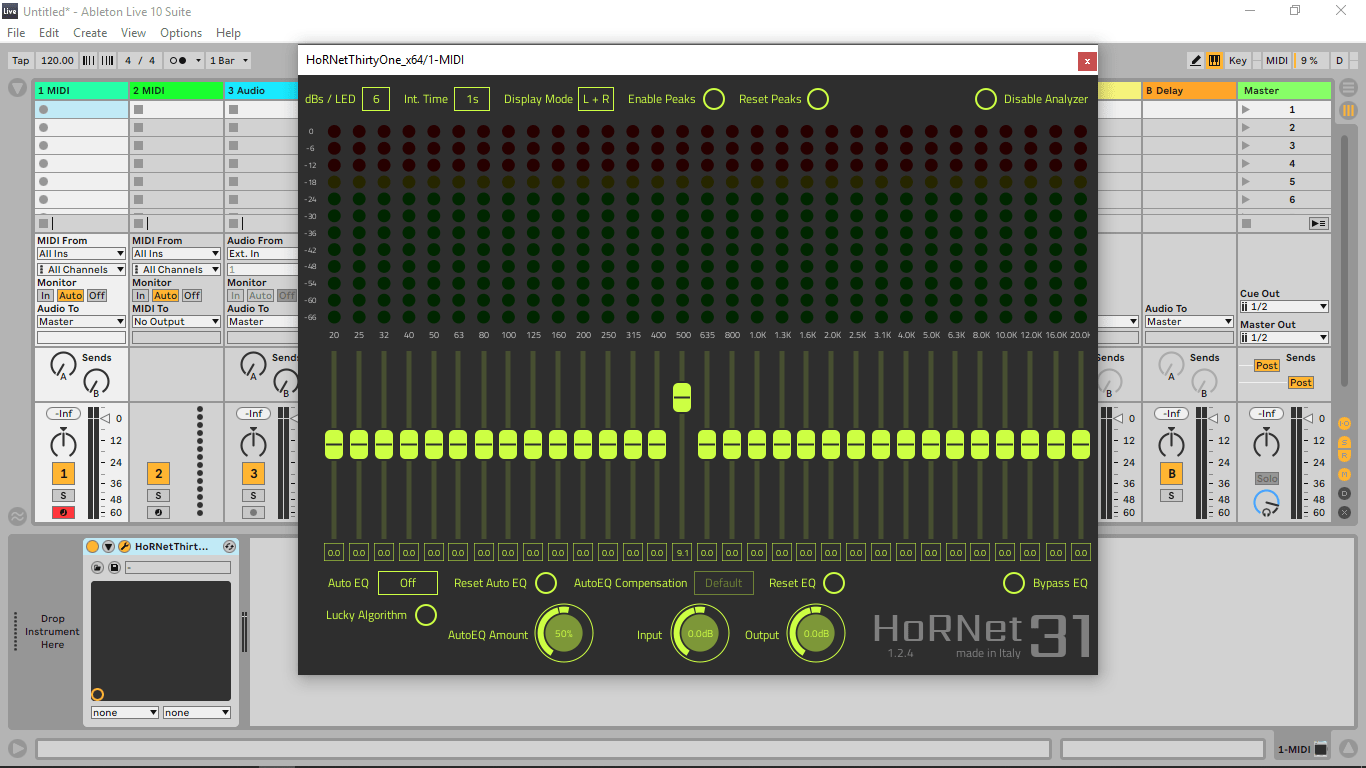
Task: Click Reset Auto EQ circle button
Action: (x=546, y=583)
